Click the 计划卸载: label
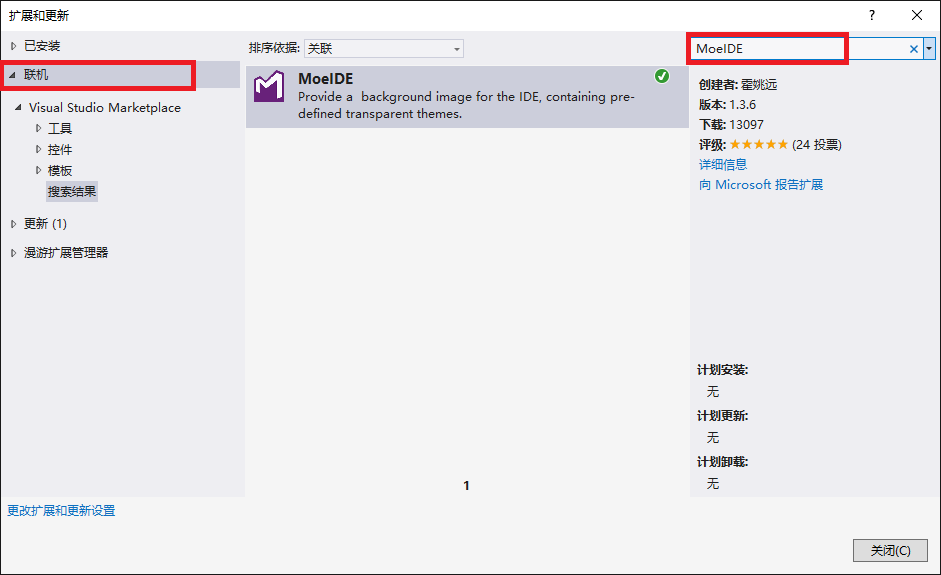Viewport: 941px width, 575px height. (723, 462)
